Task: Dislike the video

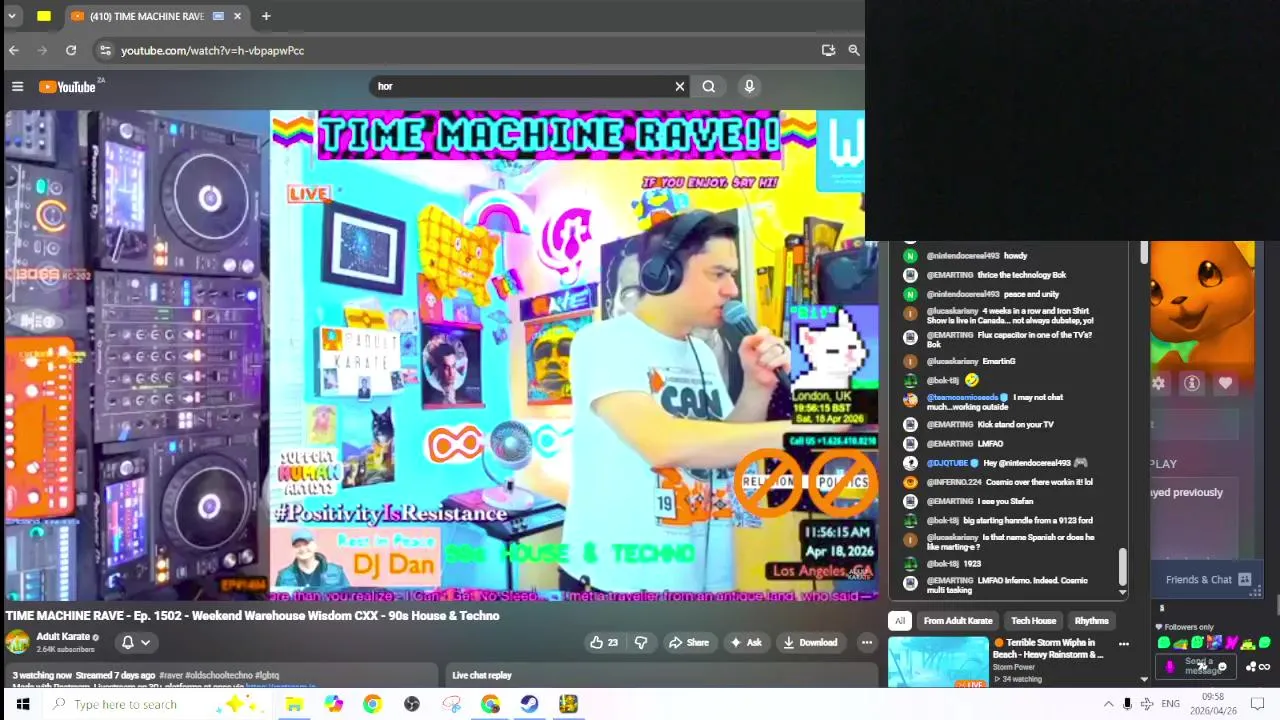Action: pyautogui.click(x=641, y=642)
